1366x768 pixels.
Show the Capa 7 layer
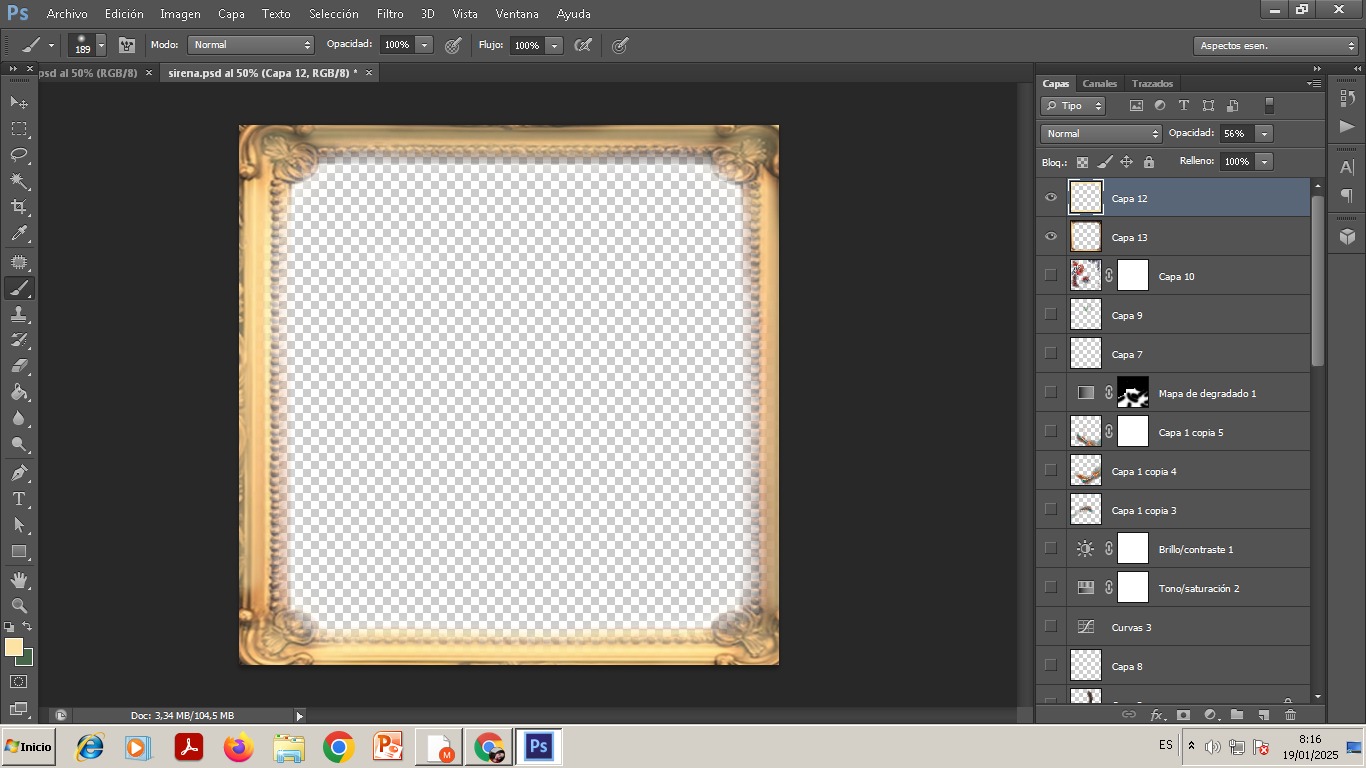click(x=1050, y=353)
